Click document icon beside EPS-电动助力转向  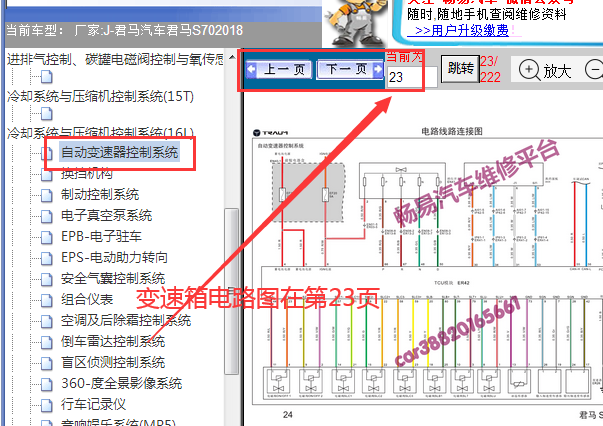[47, 258]
